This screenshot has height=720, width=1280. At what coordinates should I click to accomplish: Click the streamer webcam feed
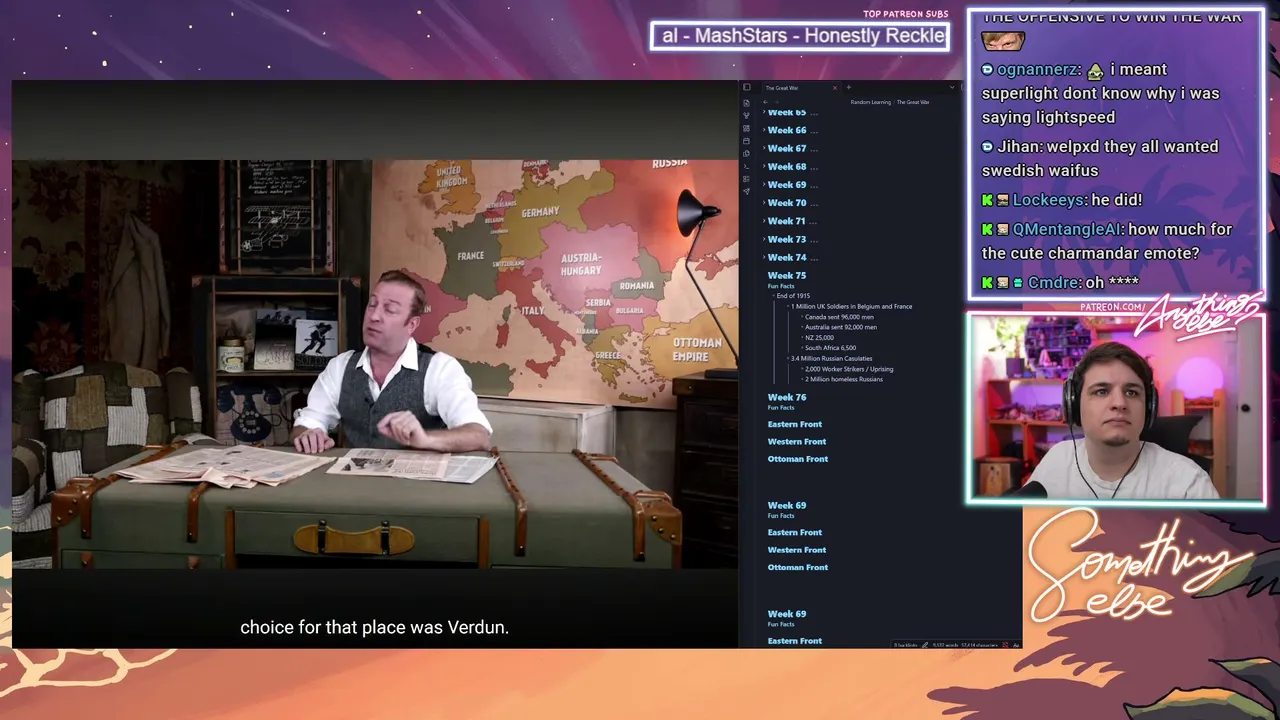pyautogui.click(x=1116, y=408)
